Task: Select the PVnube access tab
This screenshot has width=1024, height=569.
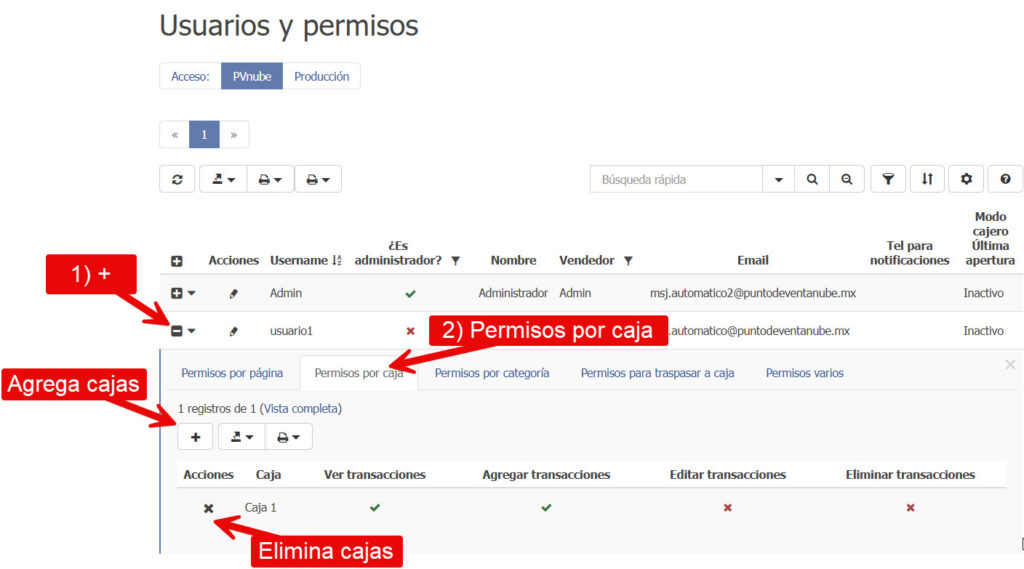Action: click(251, 76)
